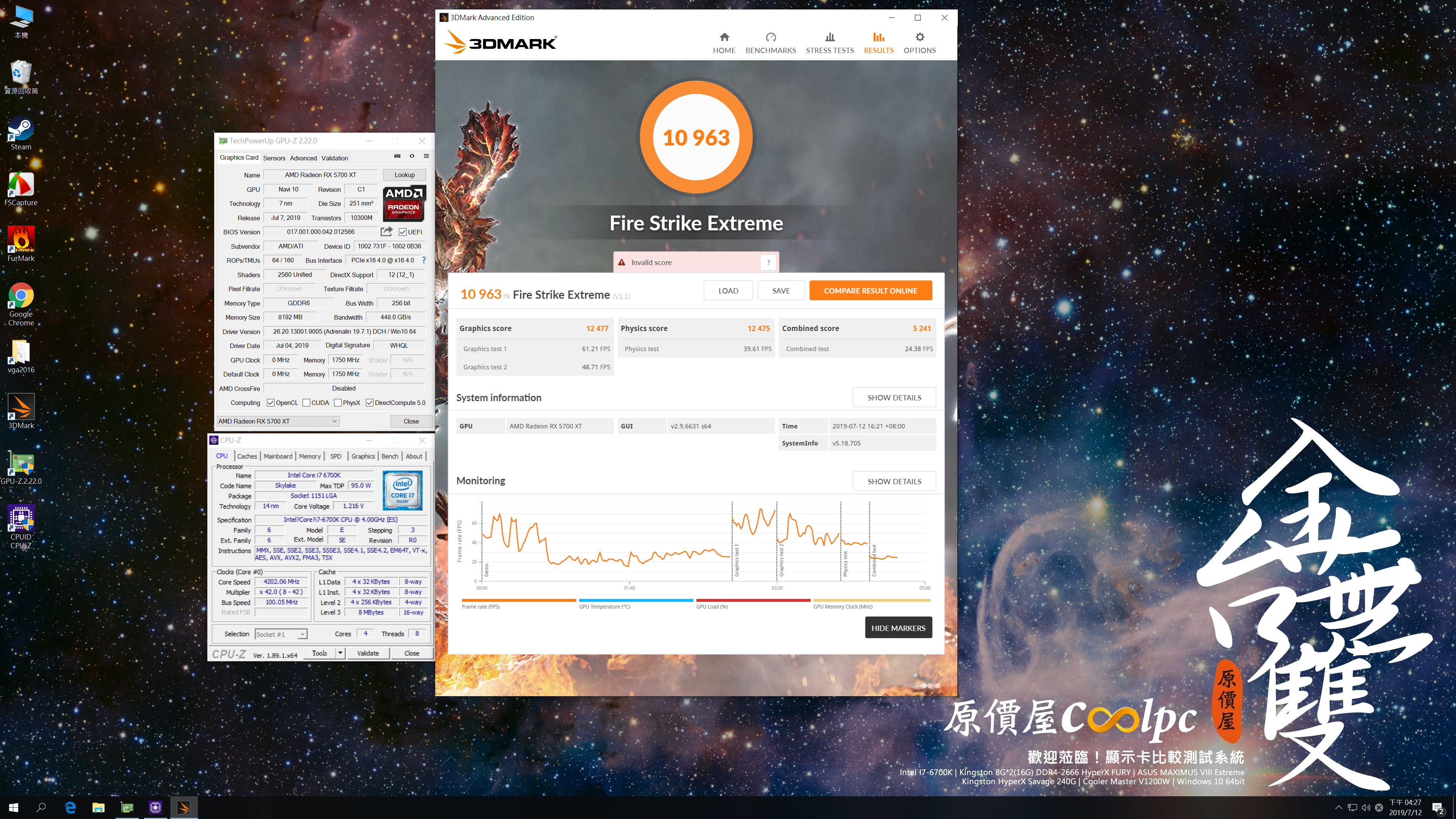Open the GPU-Z.2.22.0 desktop icon
Image resolution: width=1456 pixels, height=819 pixels.
pyautogui.click(x=21, y=468)
